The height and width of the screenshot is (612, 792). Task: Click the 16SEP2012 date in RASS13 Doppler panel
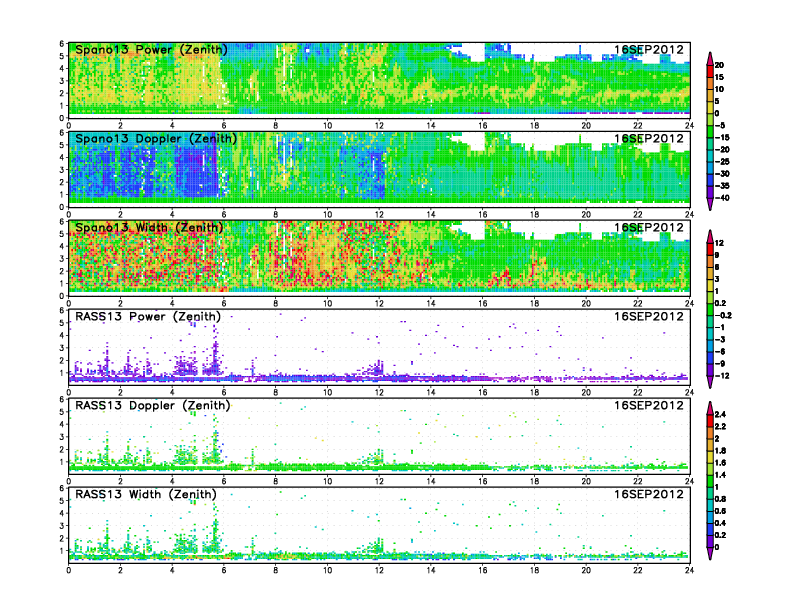point(649,405)
